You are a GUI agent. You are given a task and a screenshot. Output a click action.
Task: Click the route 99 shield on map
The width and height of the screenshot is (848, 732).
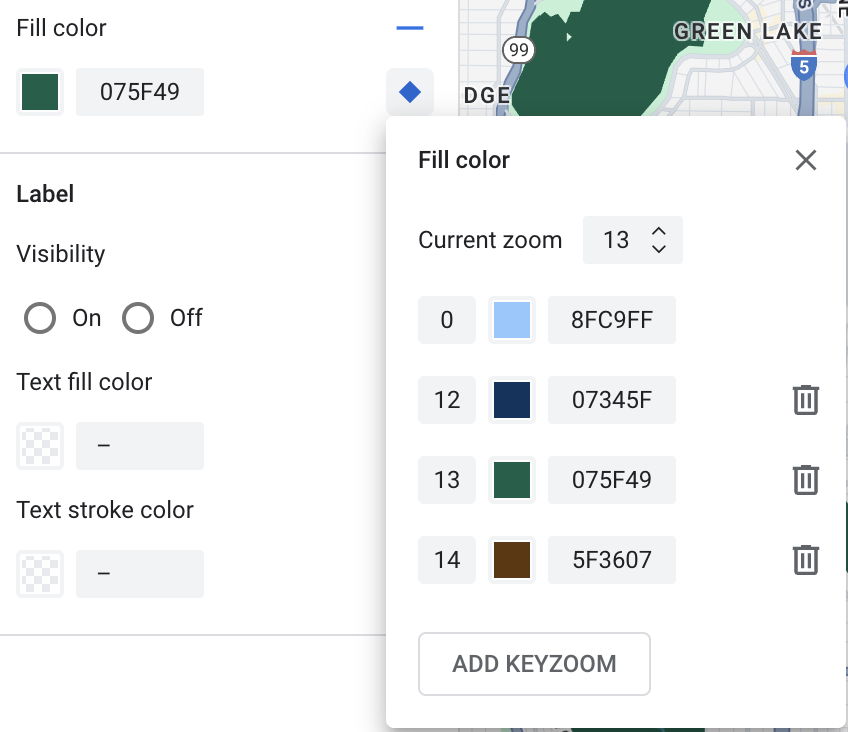[x=519, y=50]
